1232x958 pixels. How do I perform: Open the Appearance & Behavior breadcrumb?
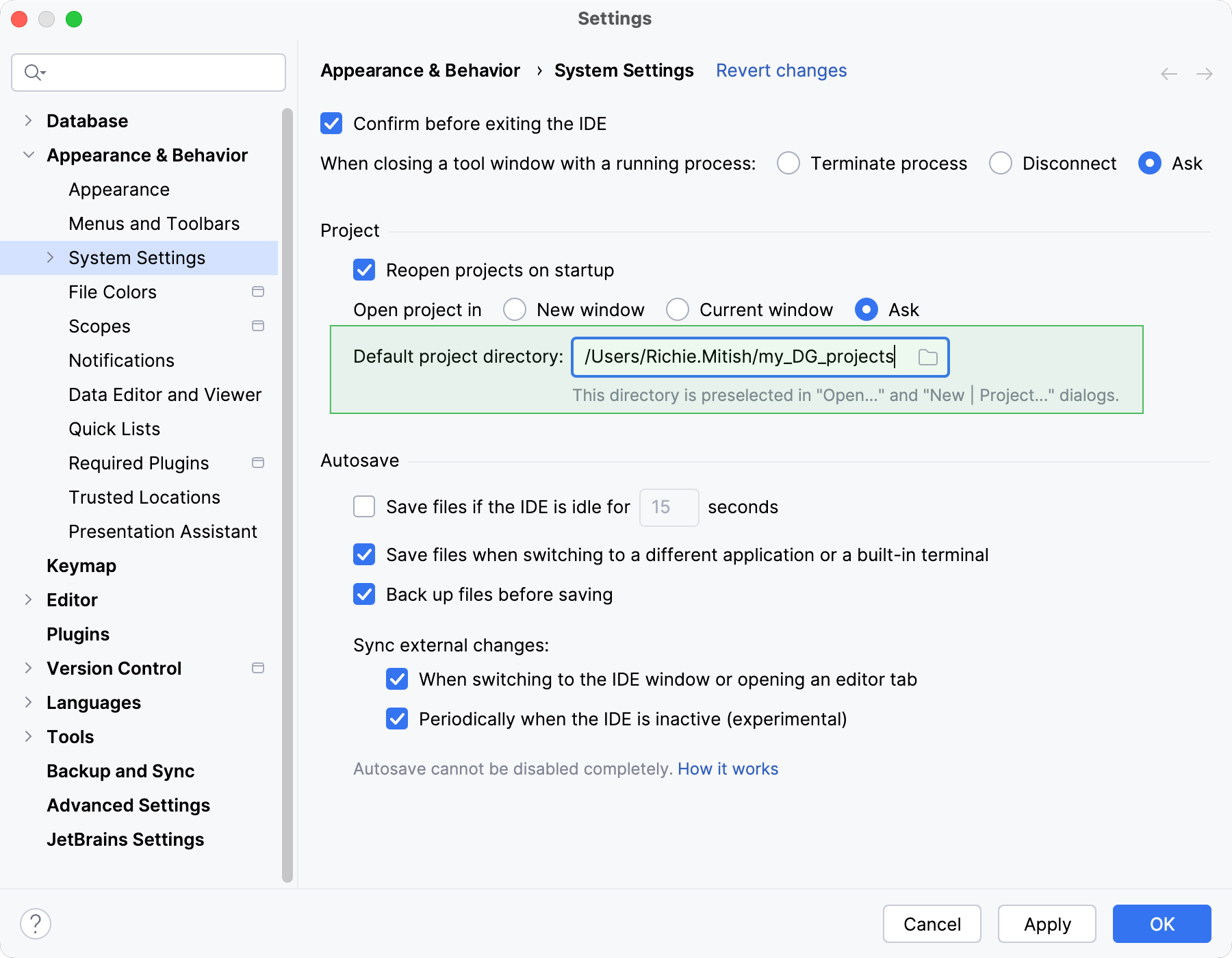click(x=420, y=70)
